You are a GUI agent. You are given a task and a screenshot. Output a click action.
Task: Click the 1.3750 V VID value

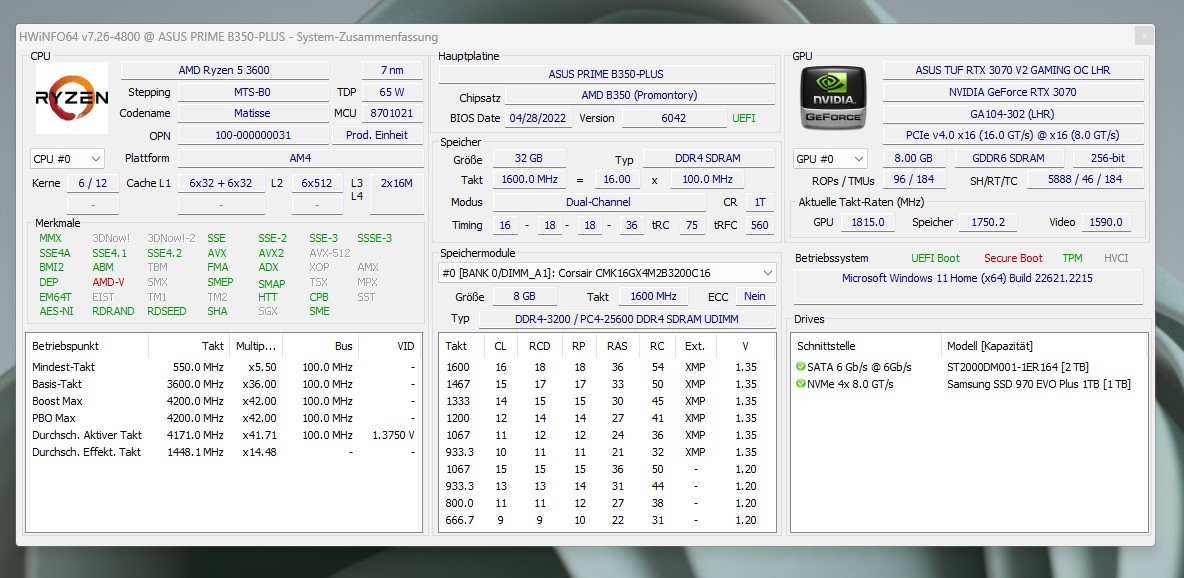(393, 435)
